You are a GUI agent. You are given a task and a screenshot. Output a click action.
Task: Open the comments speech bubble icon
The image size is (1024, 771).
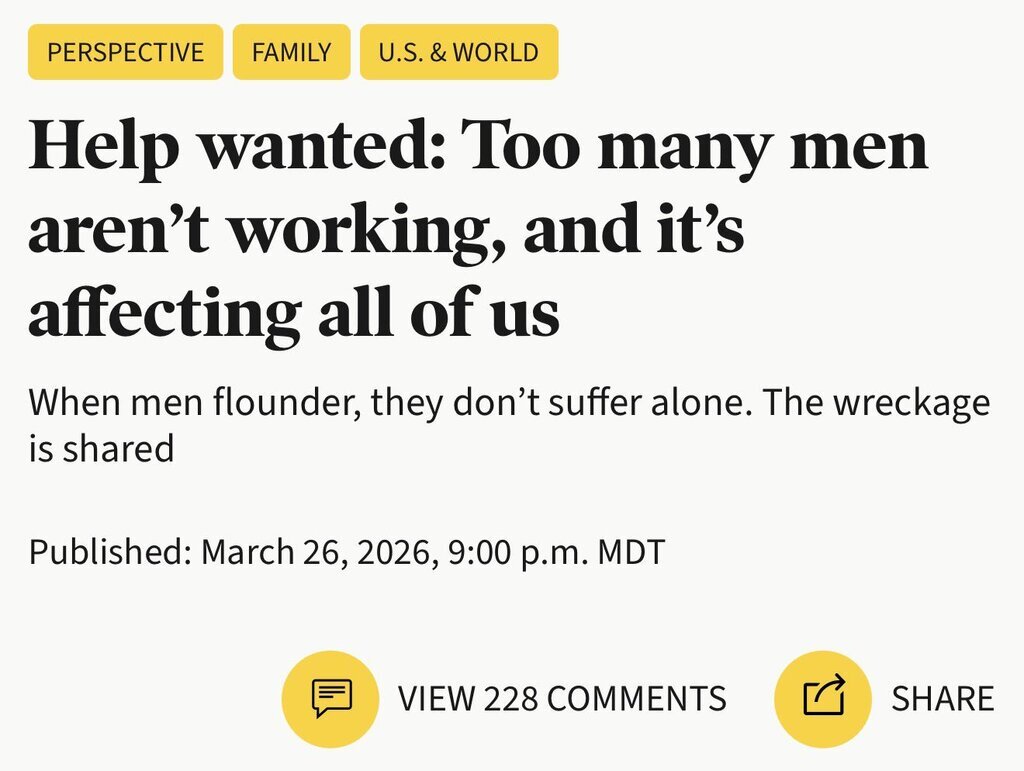click(330, 698)
